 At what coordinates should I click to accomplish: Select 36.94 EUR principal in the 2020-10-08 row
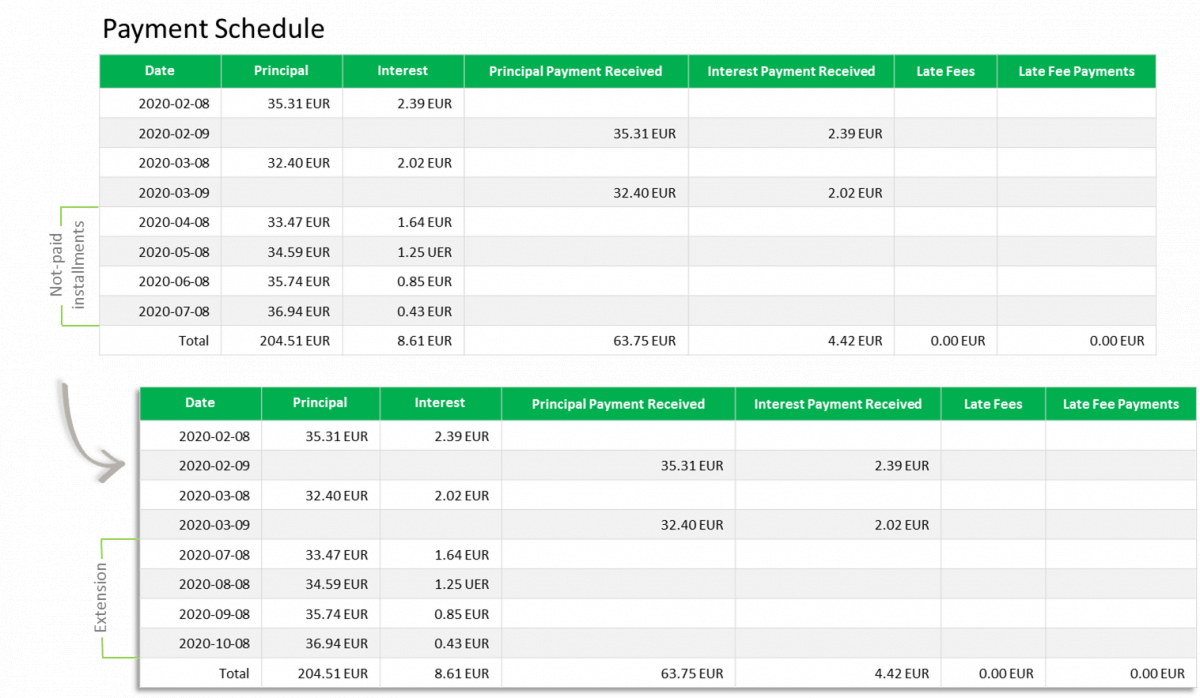click(x=336, y=643)
